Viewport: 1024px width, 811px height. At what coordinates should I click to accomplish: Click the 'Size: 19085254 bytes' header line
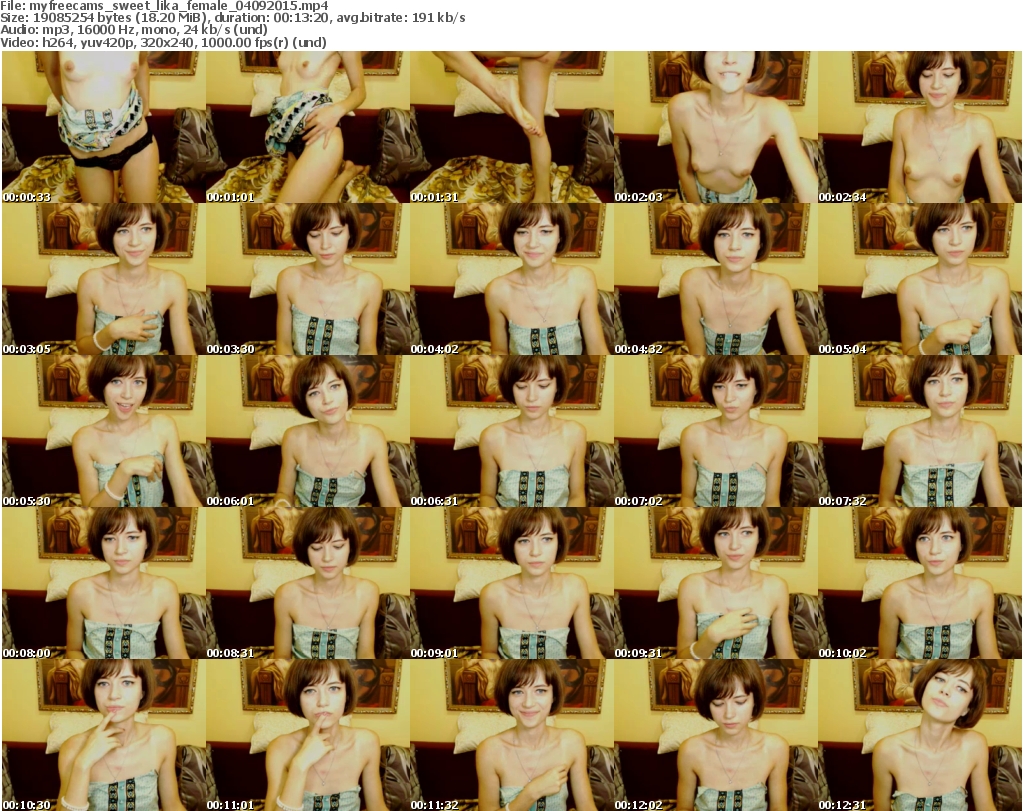point(232,18)
